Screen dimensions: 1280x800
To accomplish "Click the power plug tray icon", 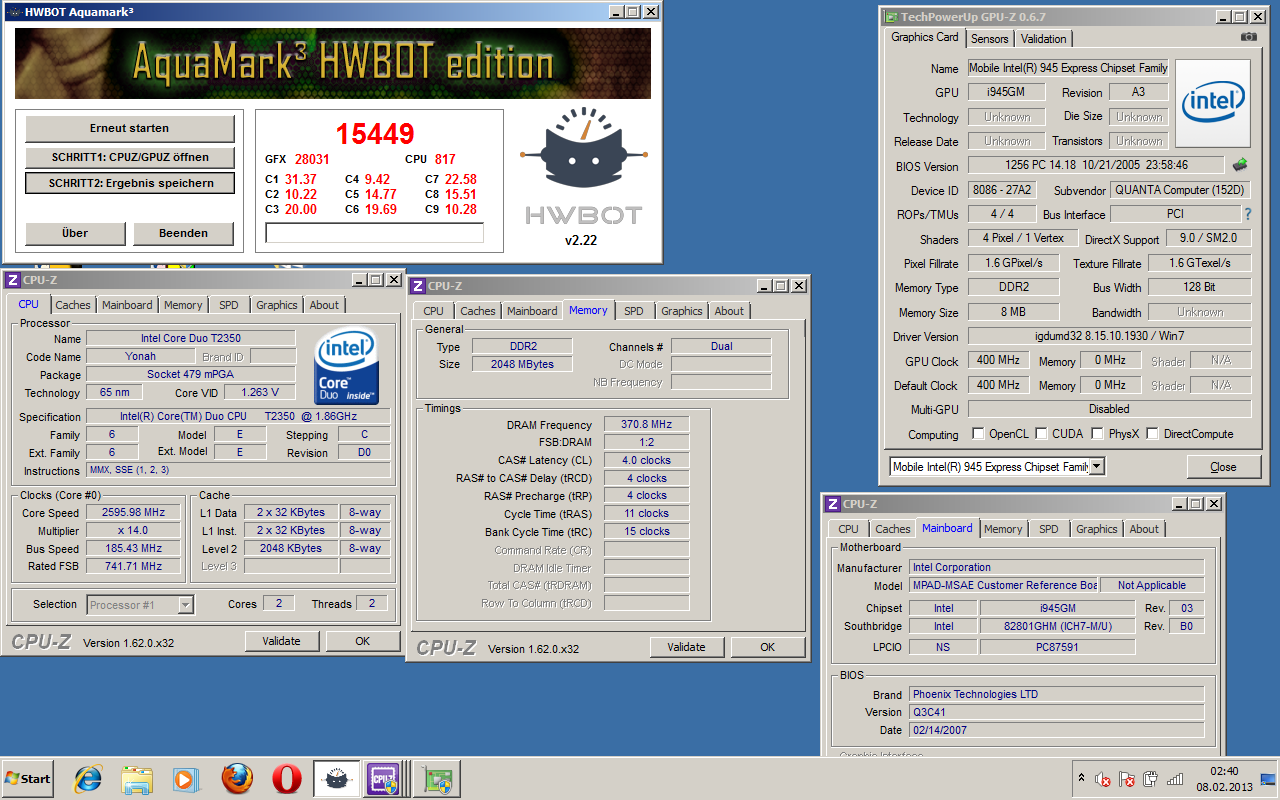I will (1151, 779).
